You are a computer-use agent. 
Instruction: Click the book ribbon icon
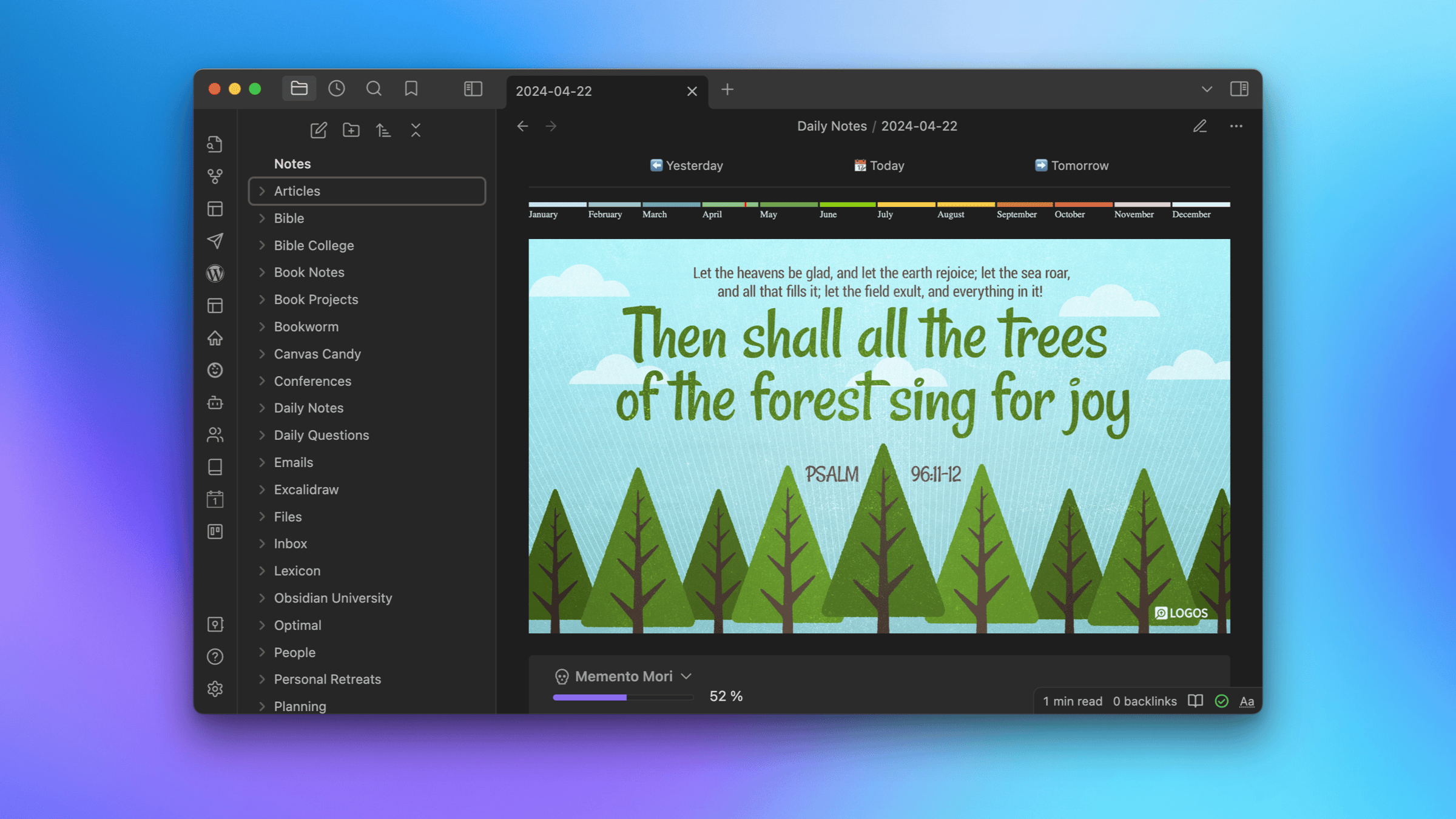[215, 467]
